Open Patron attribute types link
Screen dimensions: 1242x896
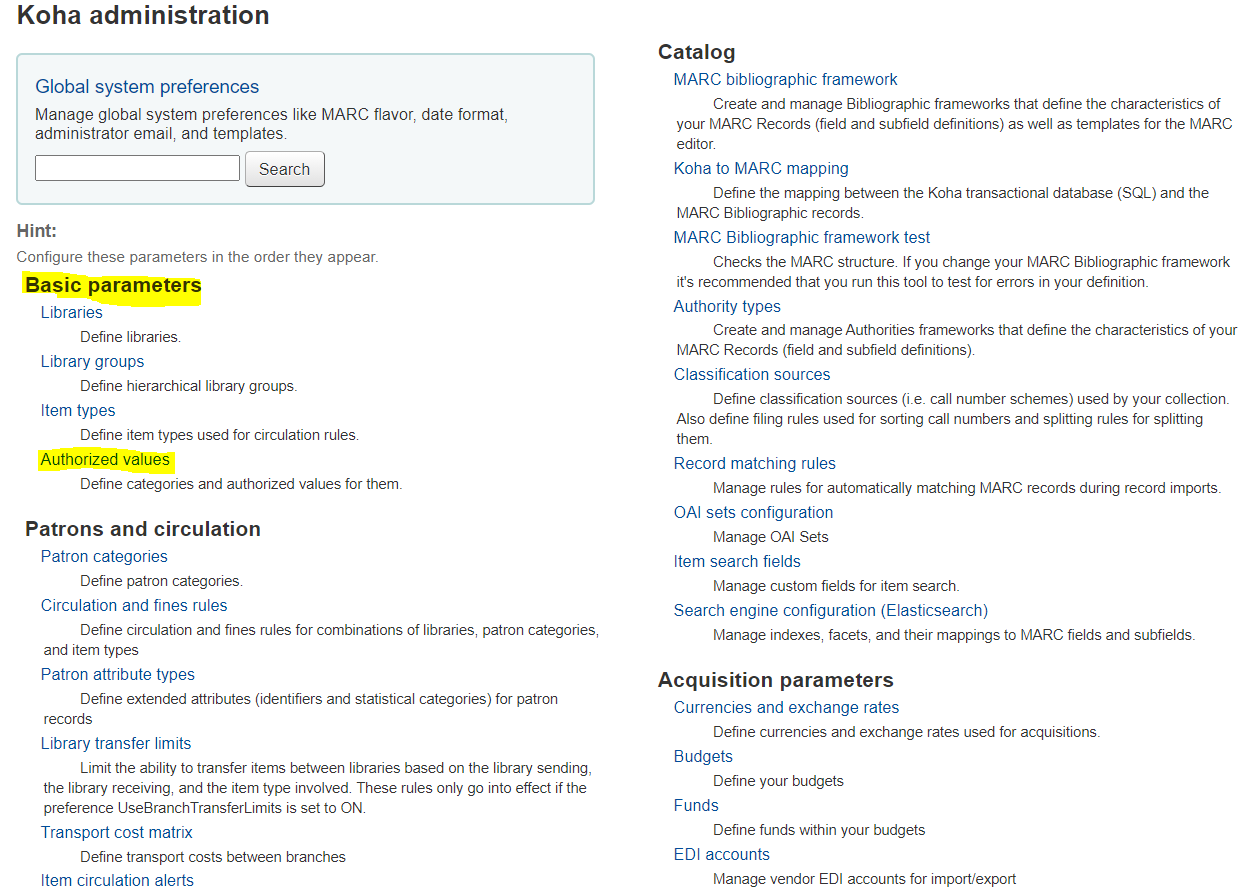point(118,674)
